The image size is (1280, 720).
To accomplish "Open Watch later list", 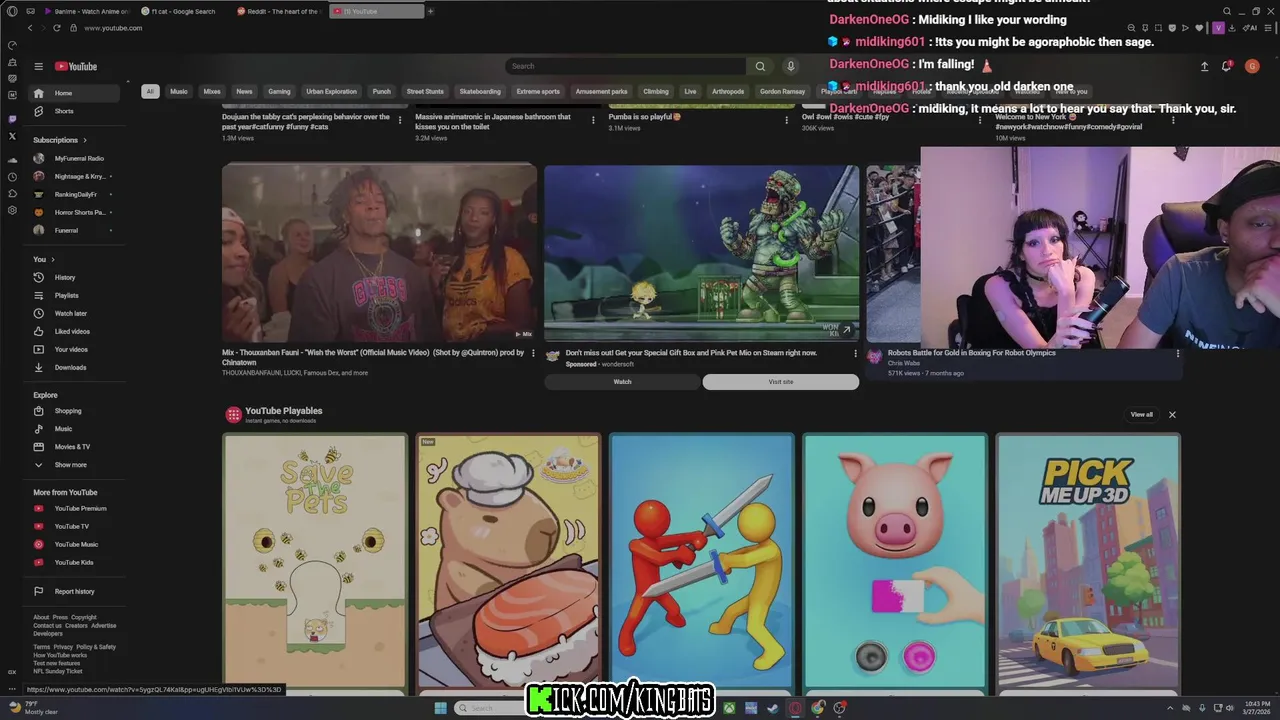I will [x=74, y=313].
